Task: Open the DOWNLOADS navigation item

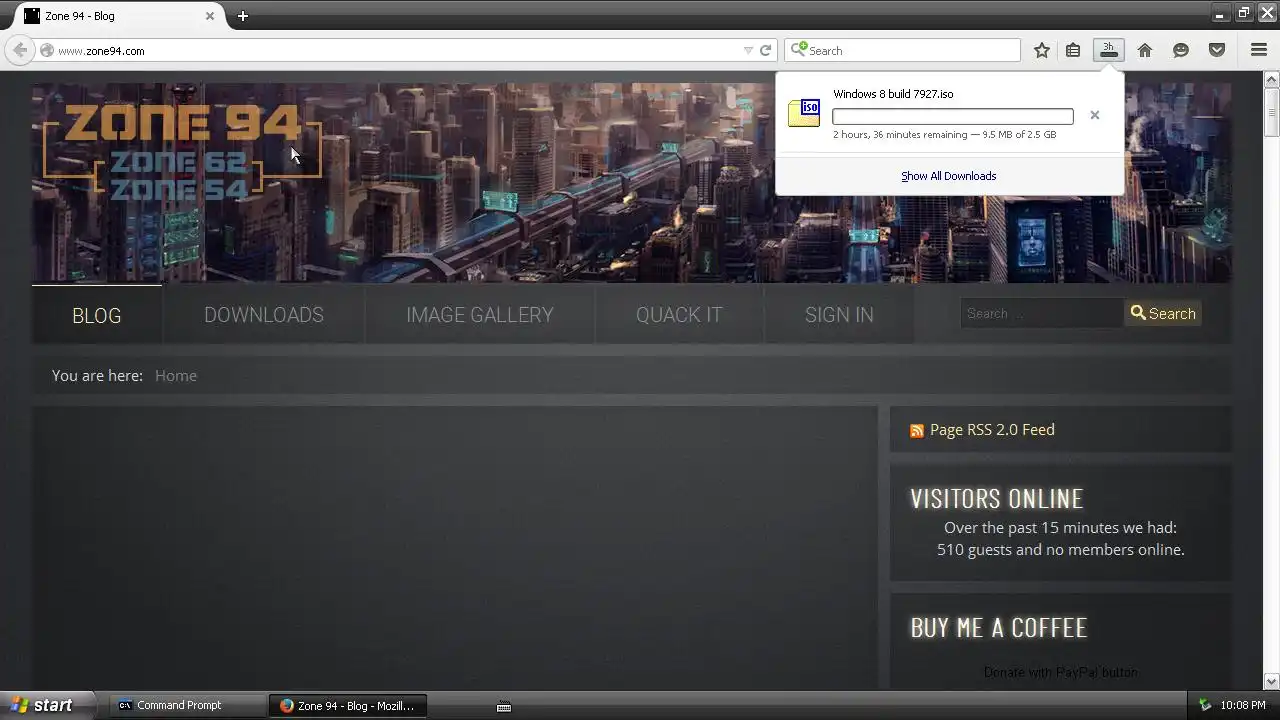Action: pos(264,315)
